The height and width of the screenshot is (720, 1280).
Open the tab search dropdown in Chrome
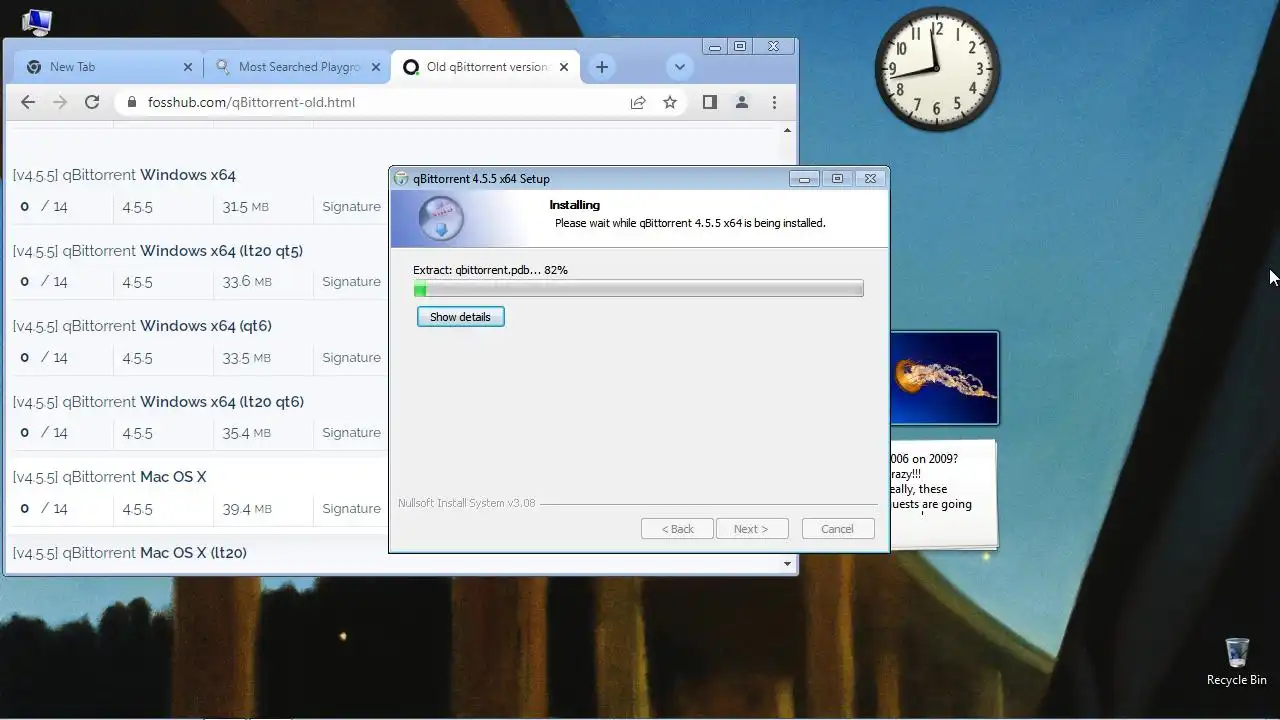tap(679, 67)
